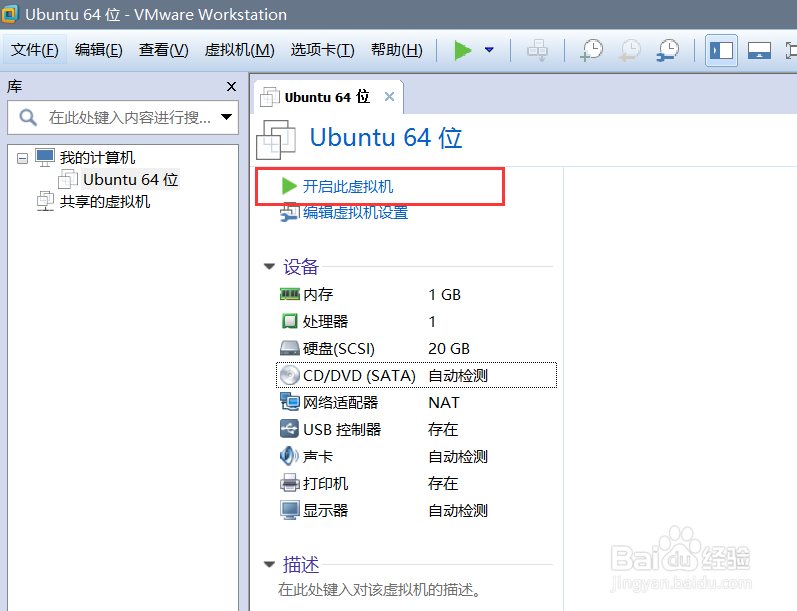The width and height of the screenshot is (797, 611).
Task: Open the 查看(V) menu
Action: [x=164, y=50]
